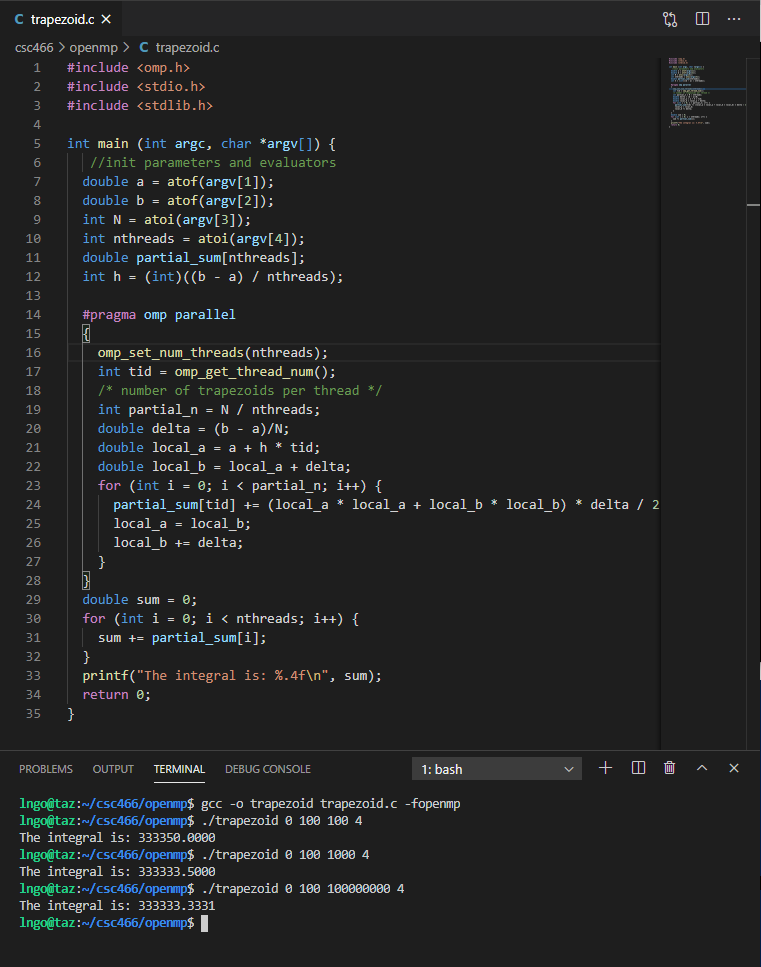Maximize the panel with the up chevron
This screenshot has width=761, height=967.
tap(702, 768)
